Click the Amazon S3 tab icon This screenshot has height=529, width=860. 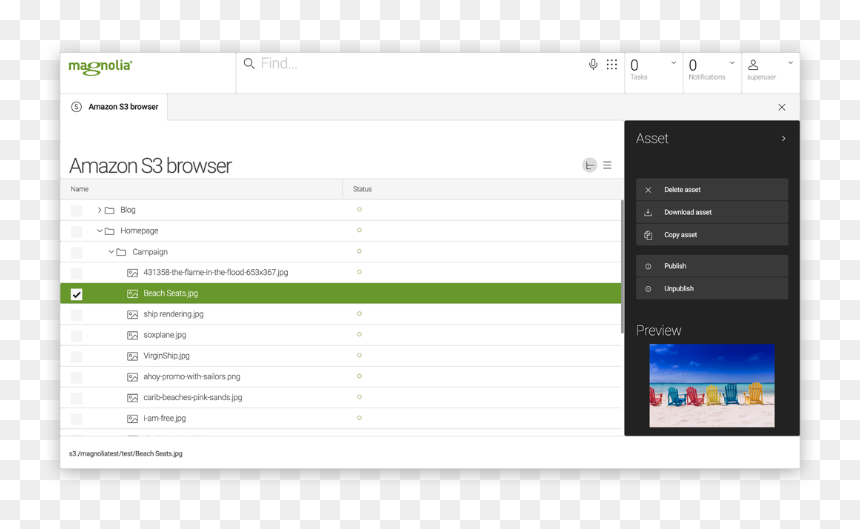[x=76, y=107]
